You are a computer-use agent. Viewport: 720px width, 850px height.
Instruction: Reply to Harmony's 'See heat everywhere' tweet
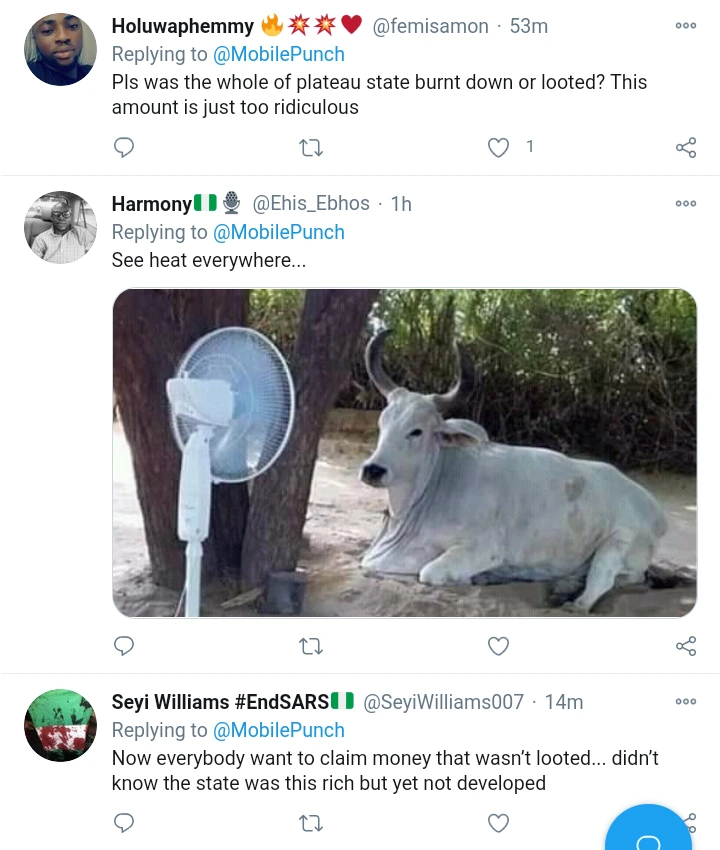pyautogui.click(x=124, y=646)
